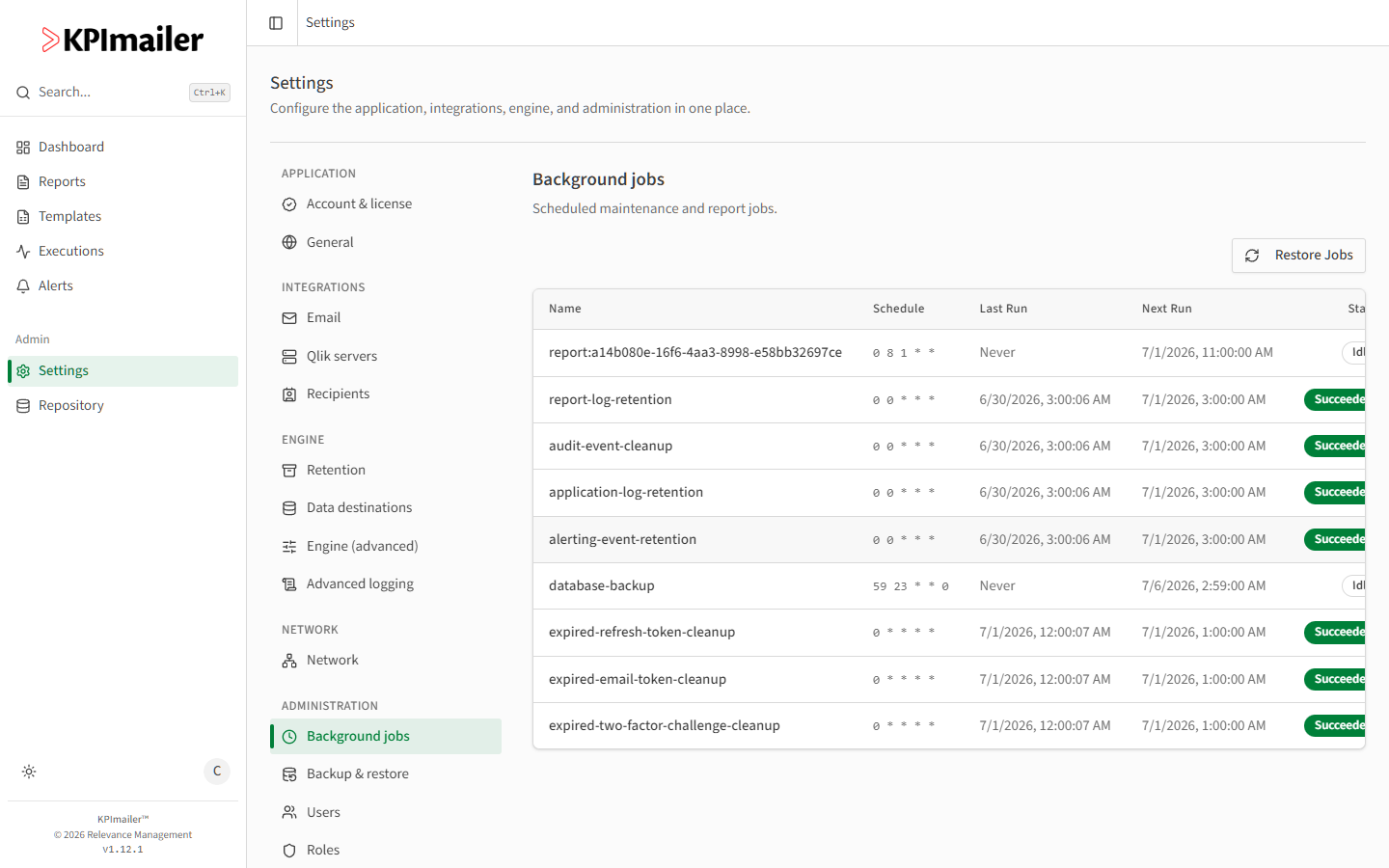Click the report:a14b080e job name
This screenshot has height=868, width=1389.
[695, 353]
